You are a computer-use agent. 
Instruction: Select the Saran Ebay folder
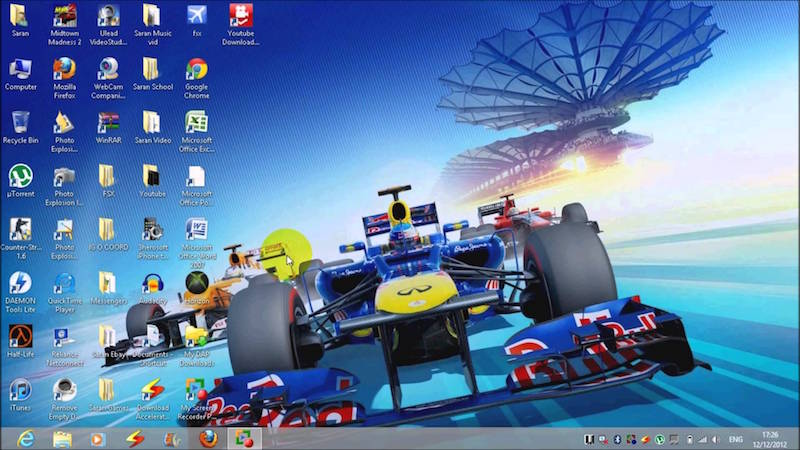pyautogui.click(x=108, y=342)
